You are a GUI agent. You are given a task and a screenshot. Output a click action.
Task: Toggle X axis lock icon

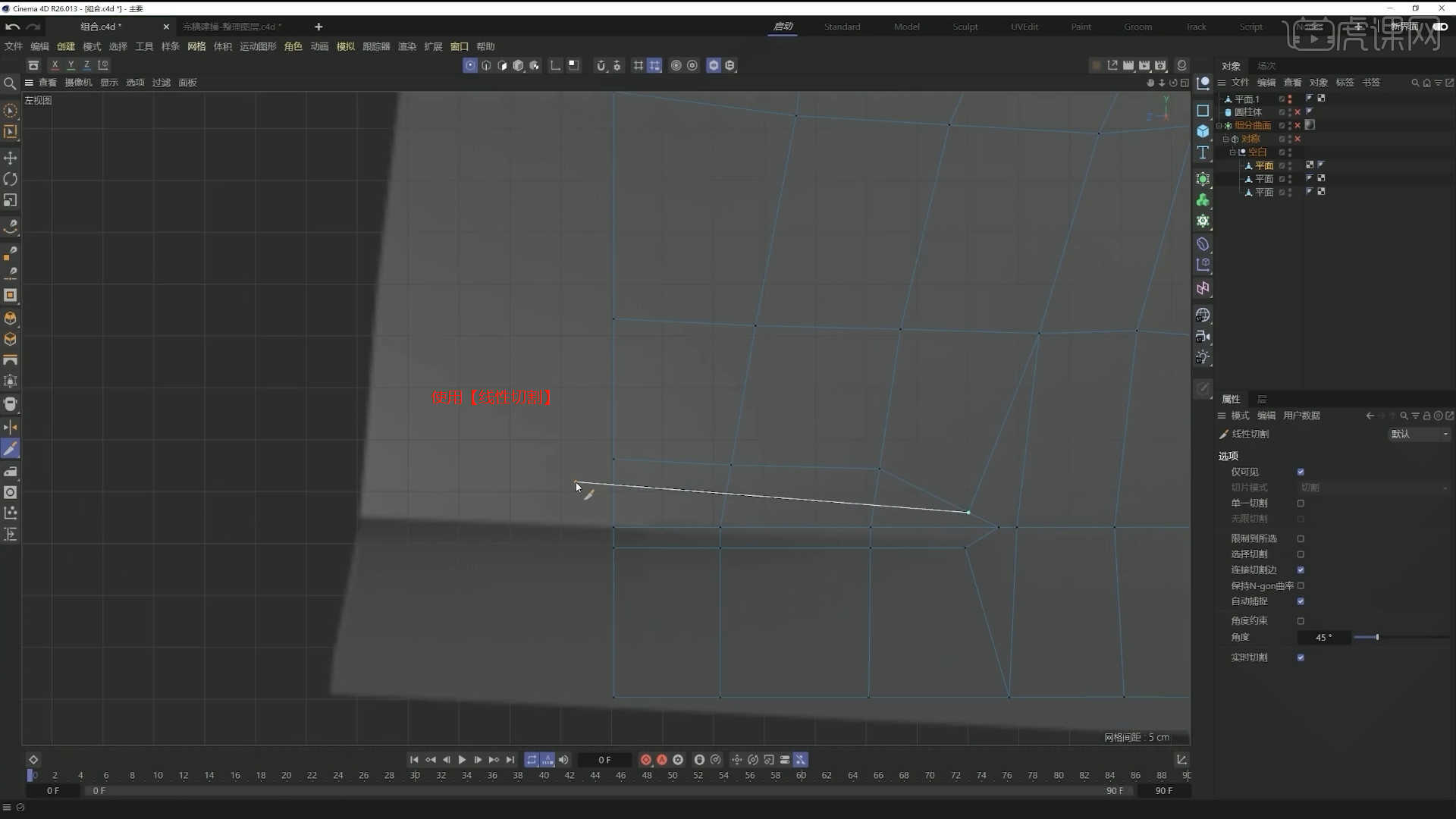55,66
